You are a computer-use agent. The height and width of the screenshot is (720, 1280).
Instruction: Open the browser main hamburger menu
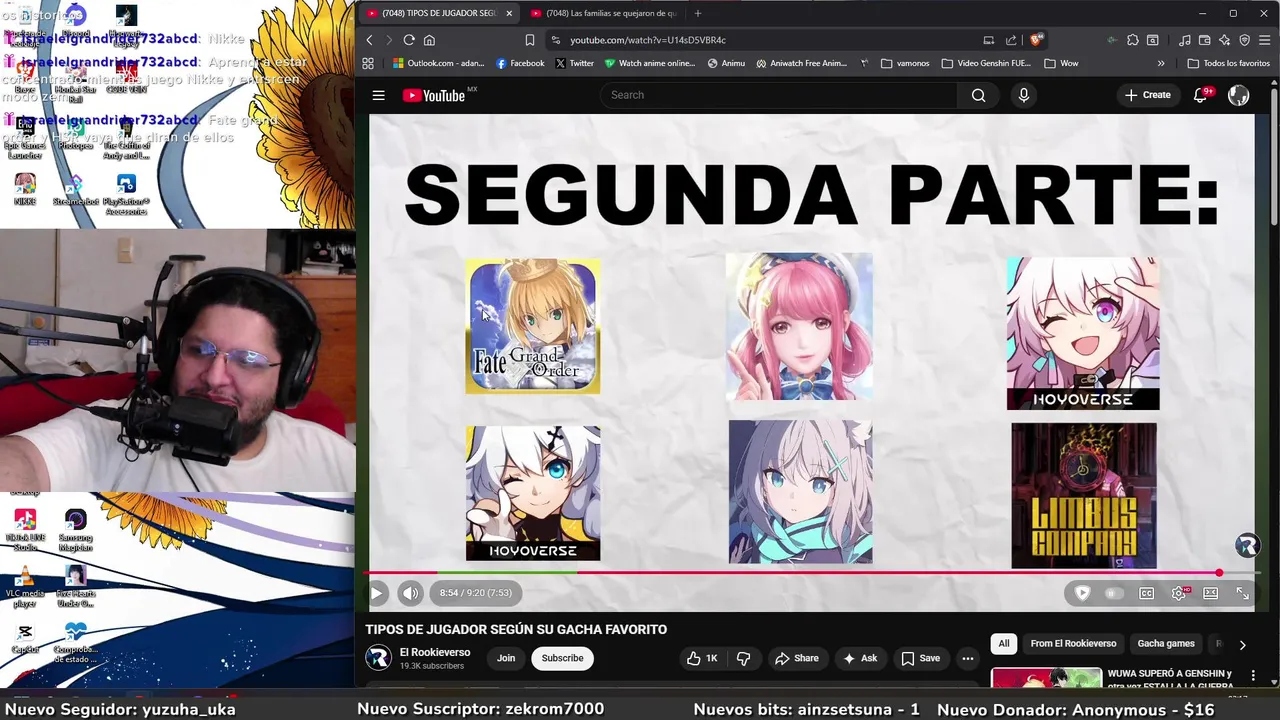point(1265,40)
